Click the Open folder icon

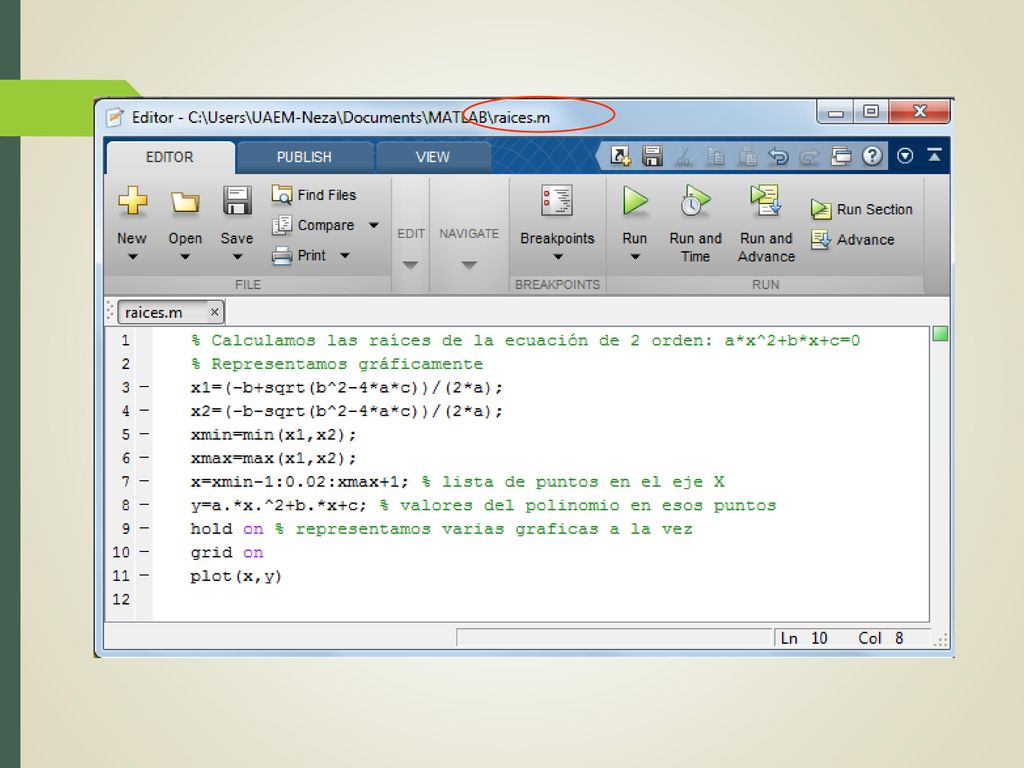tap(185, 202)
